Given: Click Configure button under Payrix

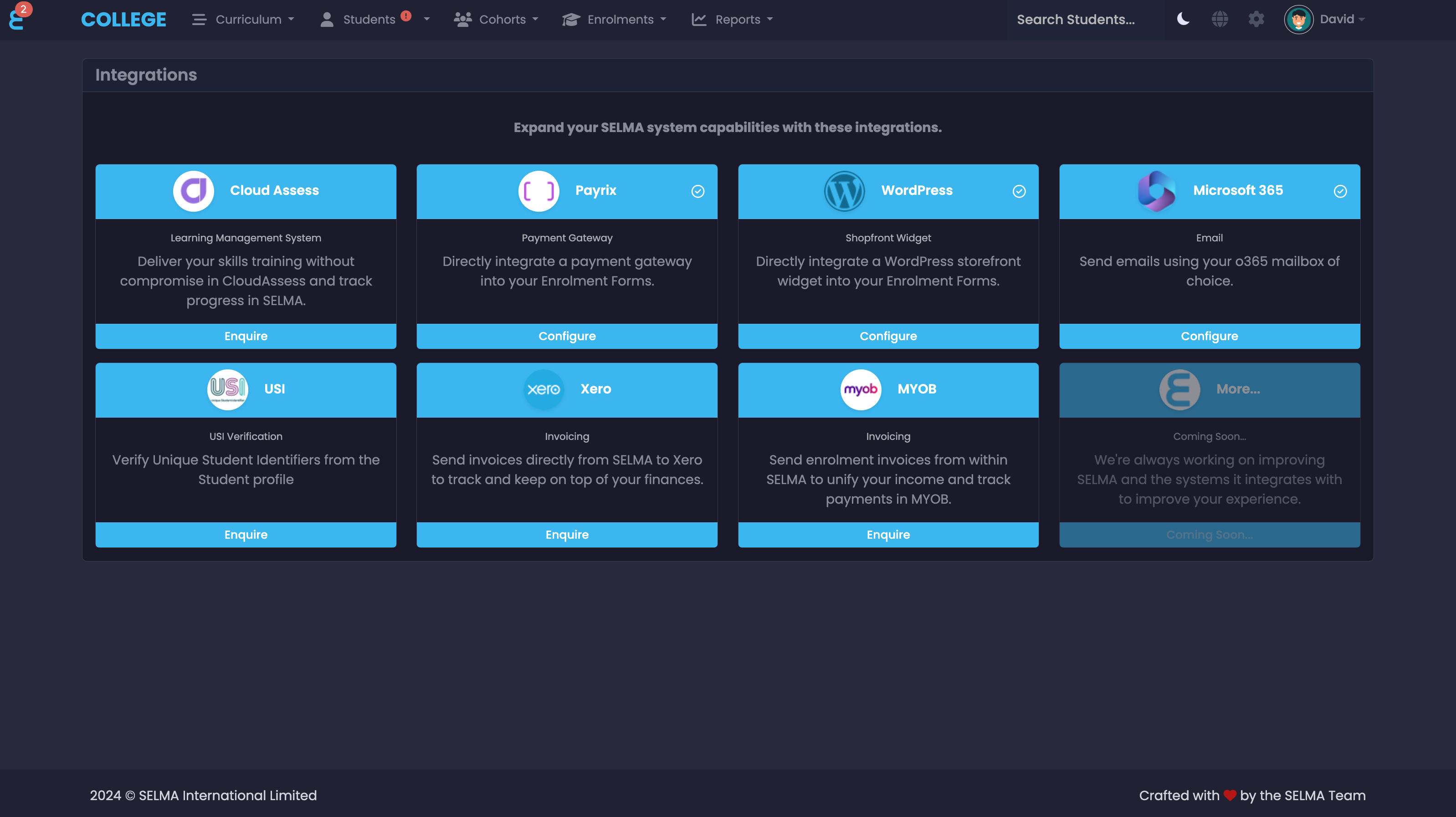Looking at the screenshot, I should click(566, 336).
